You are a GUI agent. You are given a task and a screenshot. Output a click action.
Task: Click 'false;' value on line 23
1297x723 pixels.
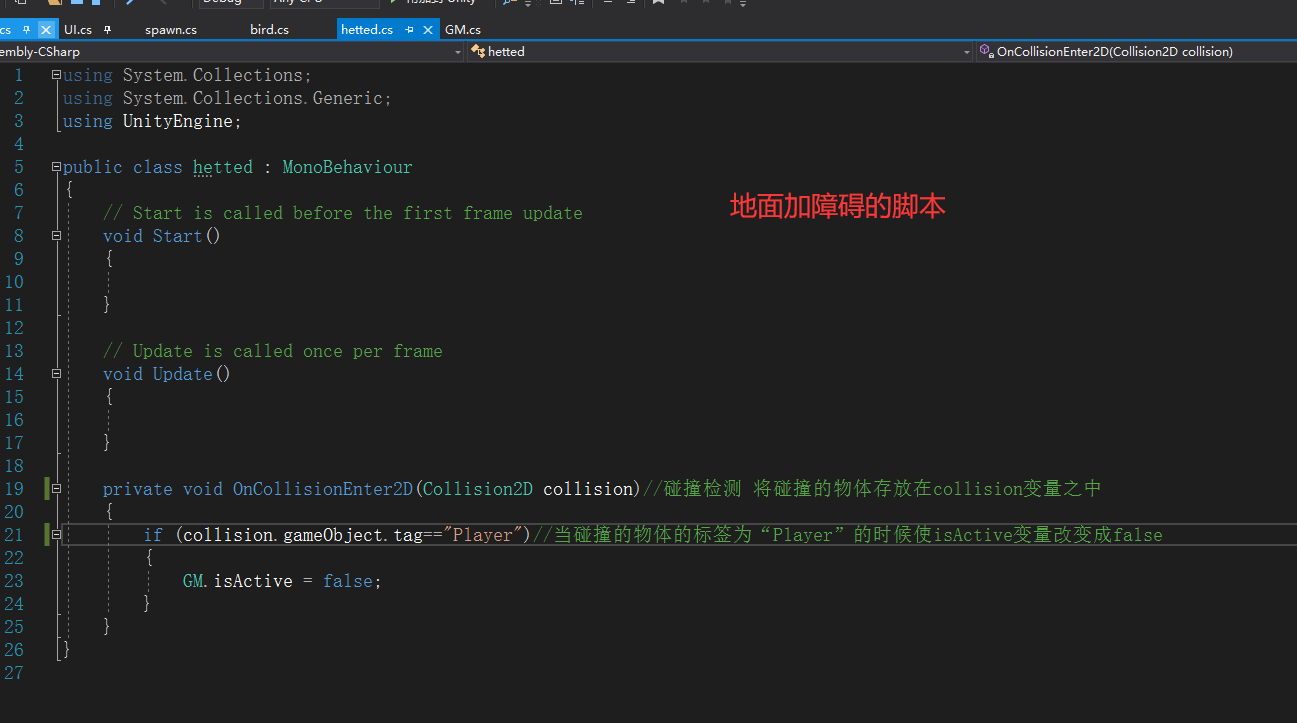(x=352, y=581)
